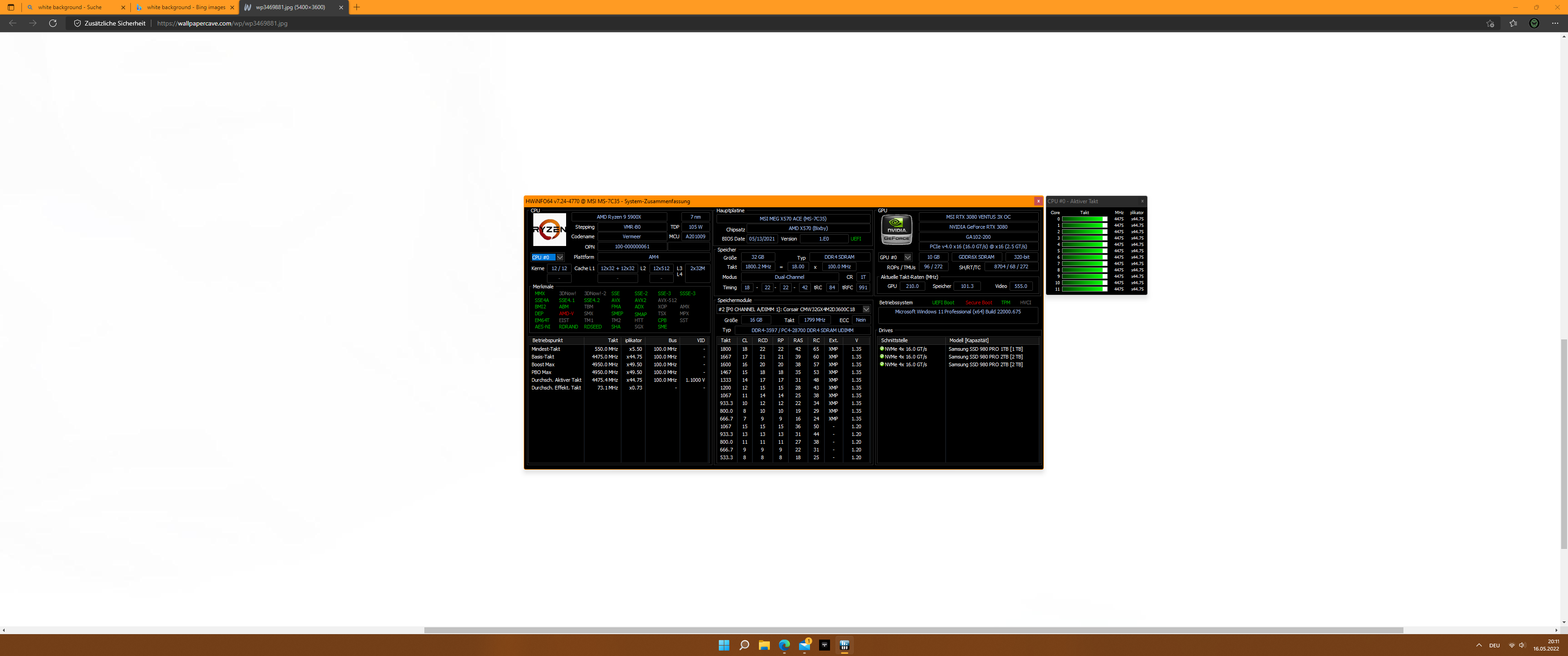
Task: Open memory module selection dropdown
Action: 866,309
